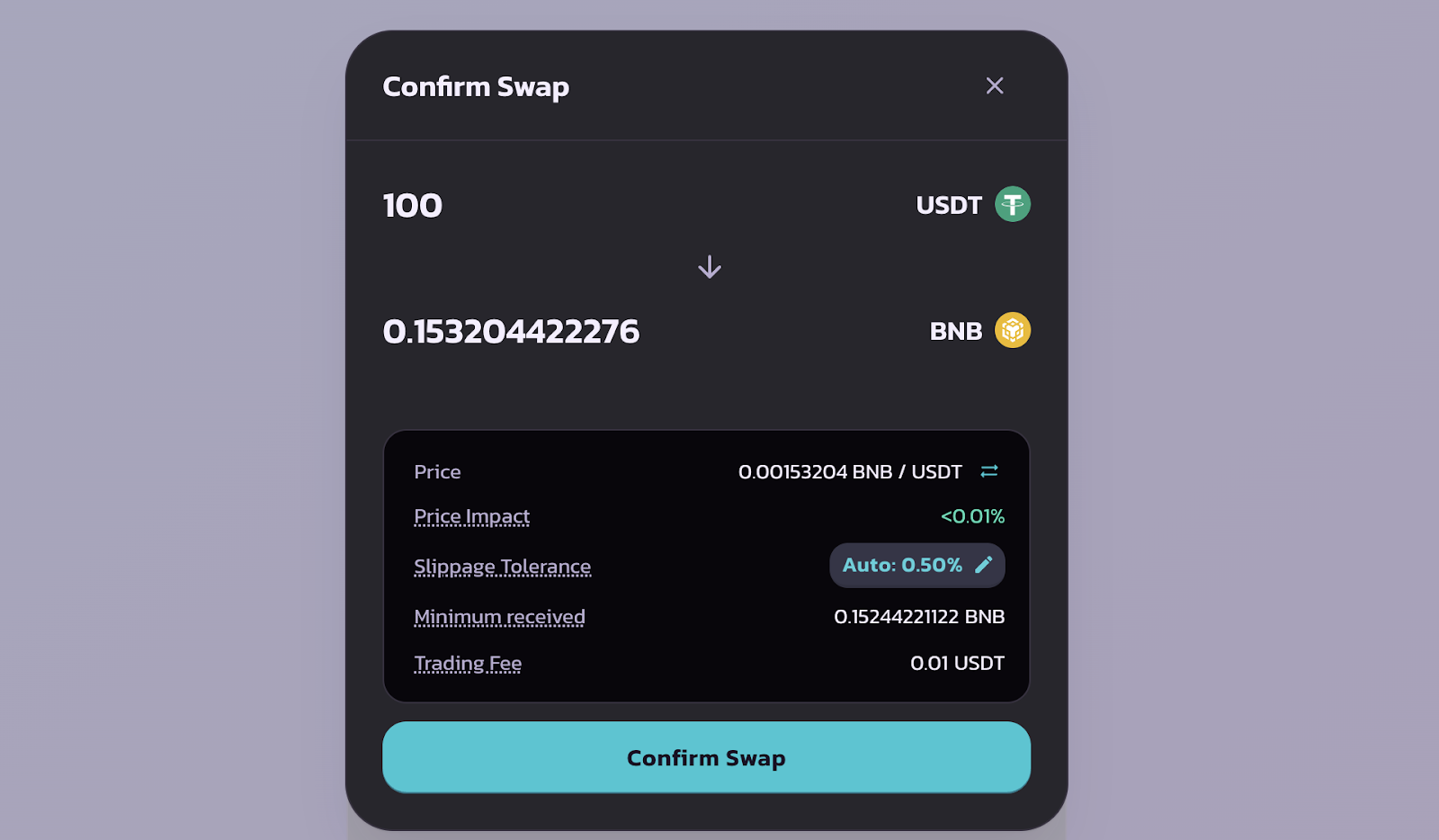The width and height of the screenshot is (1439, 840).
Task: Show the Minimum received explanation
Action: click(499, 617)
